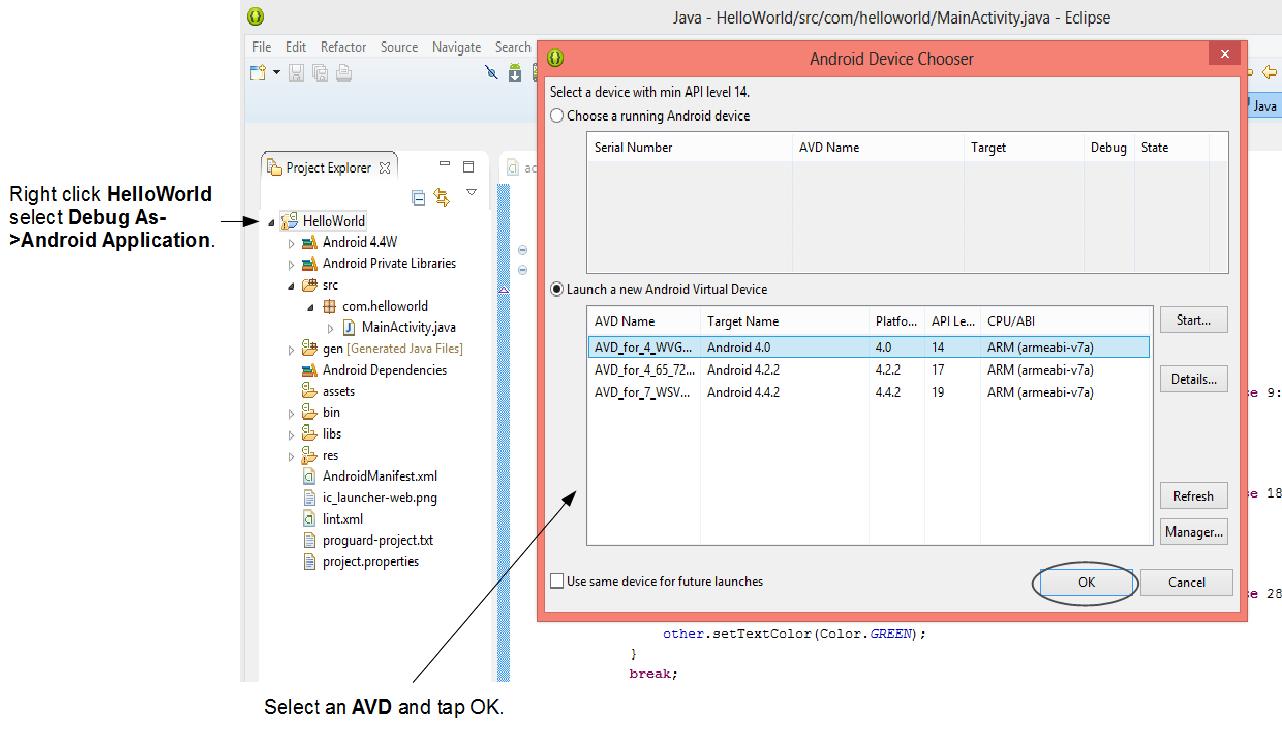Click the src source folder icon

(x=310, y=285)
